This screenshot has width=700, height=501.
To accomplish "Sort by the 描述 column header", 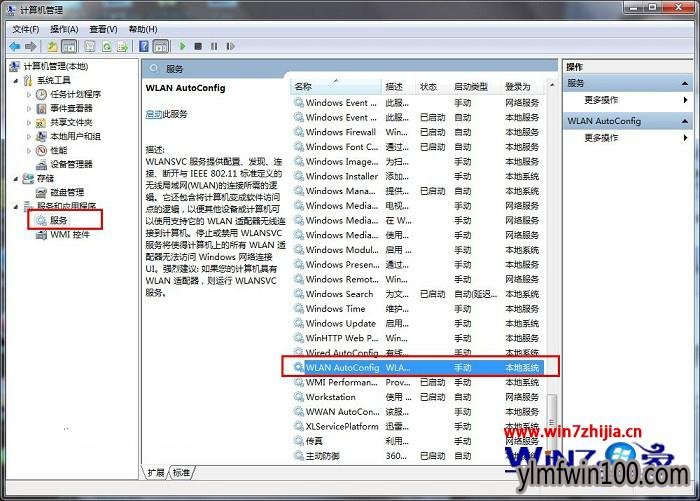I will pyautogui.click(x=400, y=87).
